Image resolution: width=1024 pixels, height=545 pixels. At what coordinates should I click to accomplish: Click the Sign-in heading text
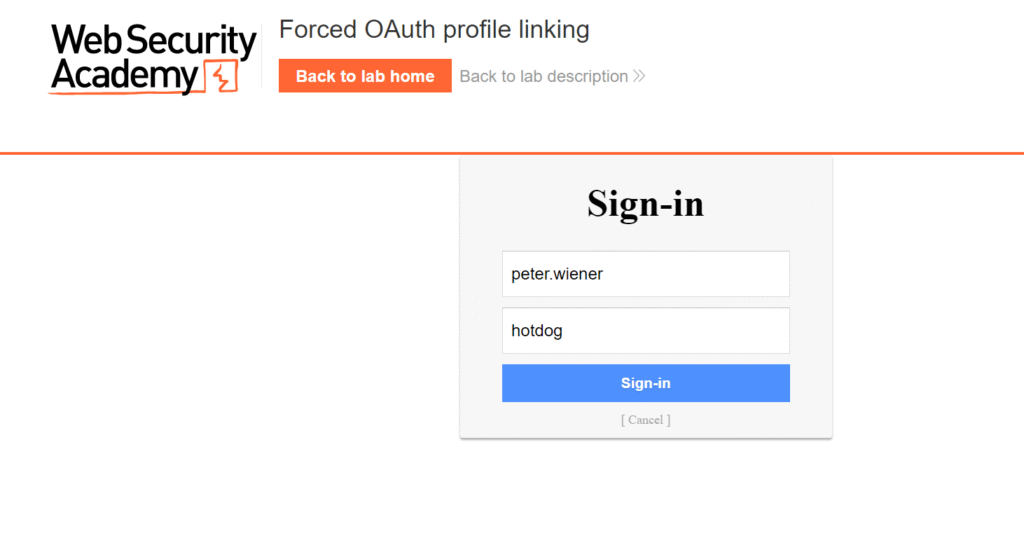pos(645,204)
